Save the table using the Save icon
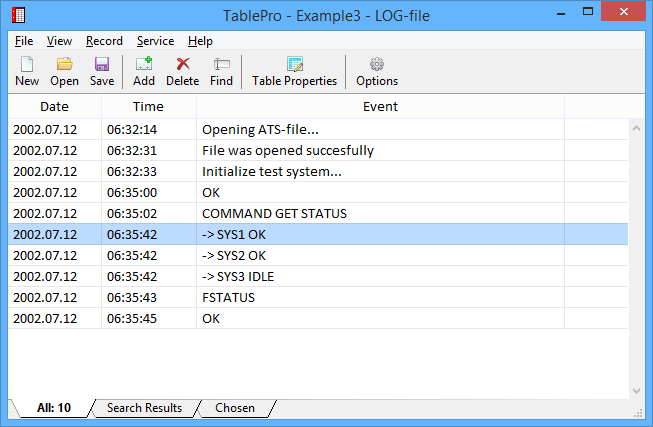Image resolution: width=653 pixels, height=427 pixels. [x=102, y=64]
